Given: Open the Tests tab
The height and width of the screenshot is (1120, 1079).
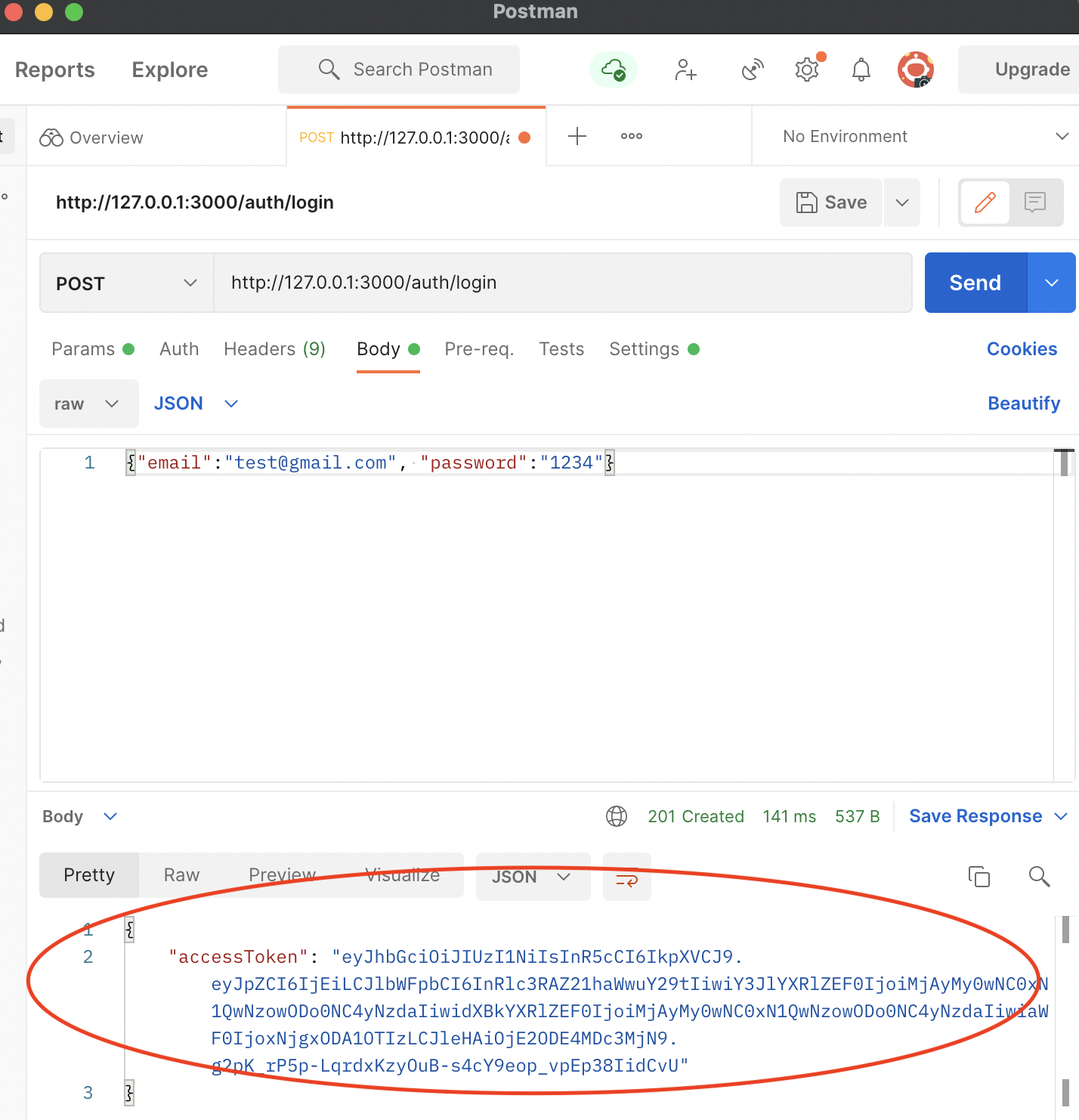Looking at the screenshot, I should [x=561, y=349].
